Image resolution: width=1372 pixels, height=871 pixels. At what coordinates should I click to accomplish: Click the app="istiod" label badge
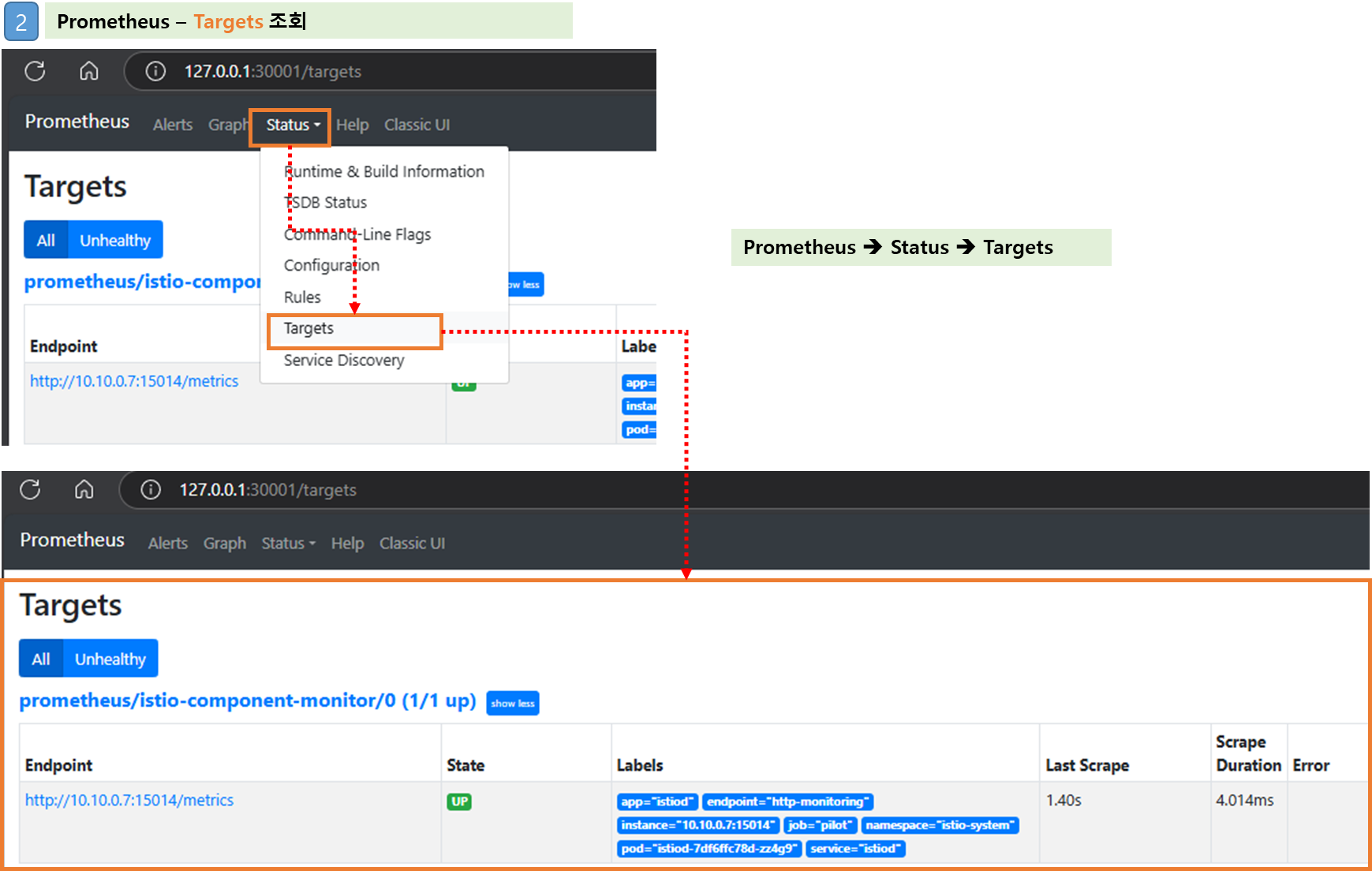click(658, 802)
